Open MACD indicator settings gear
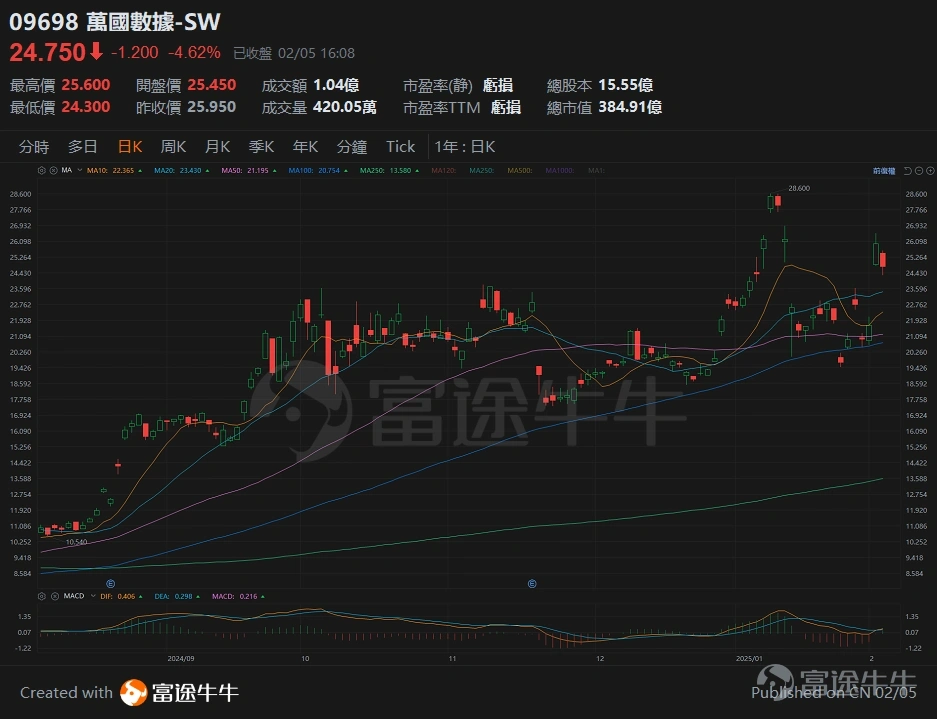Viewport: 937px width, 719px height. pyautogui.click(x=41, y=596)
